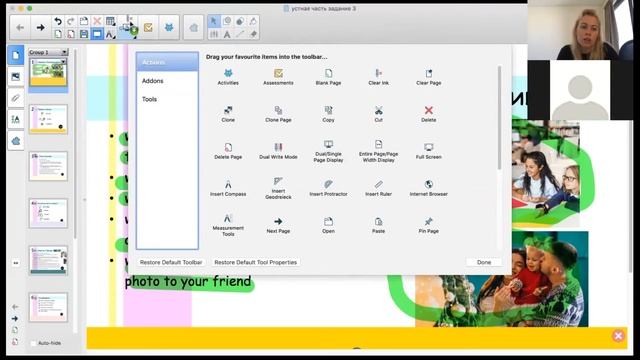
Task: Select the Insert Geodreieck item
Action: coord(278,188)
